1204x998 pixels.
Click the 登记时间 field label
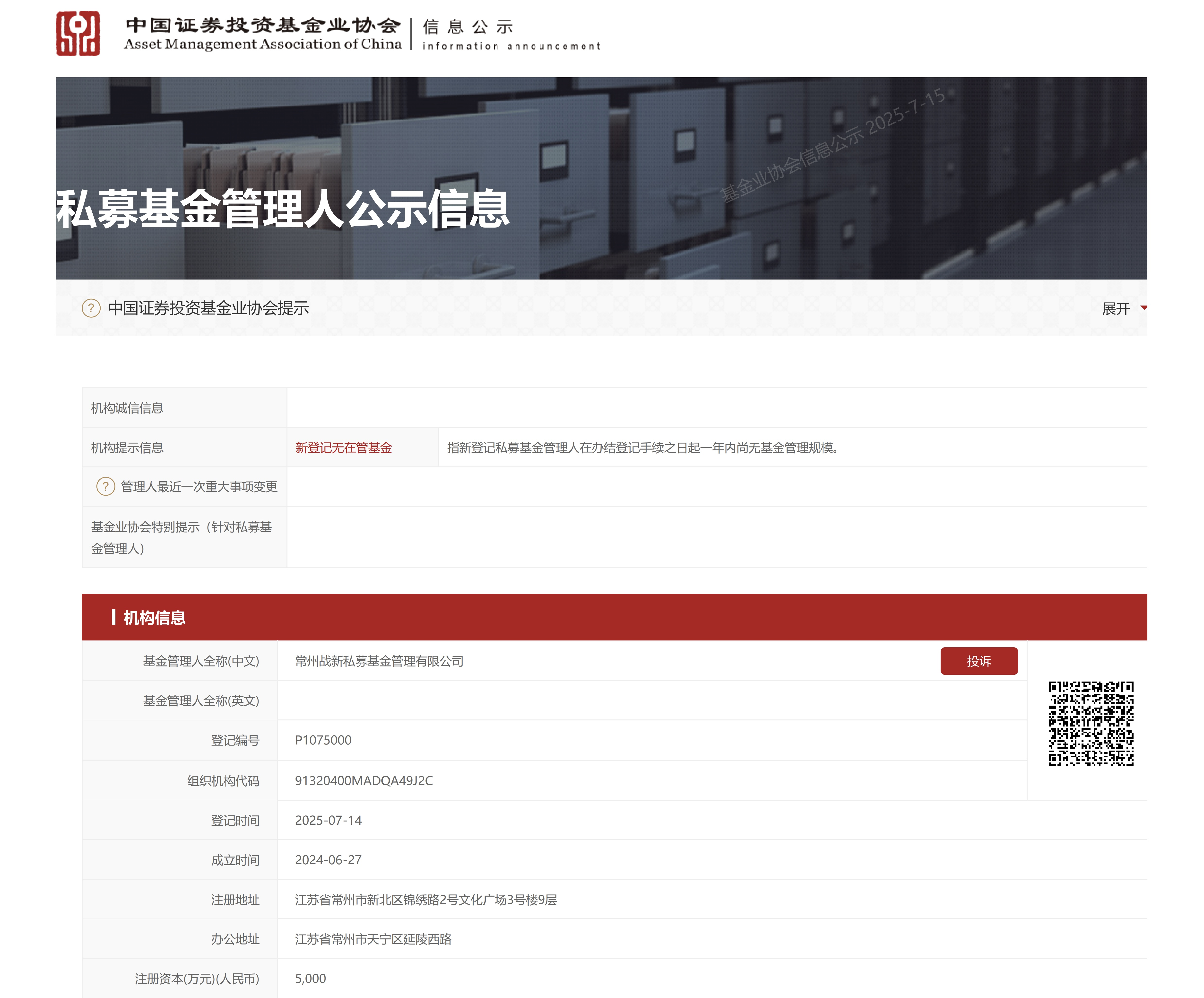(x=235, y=820)
